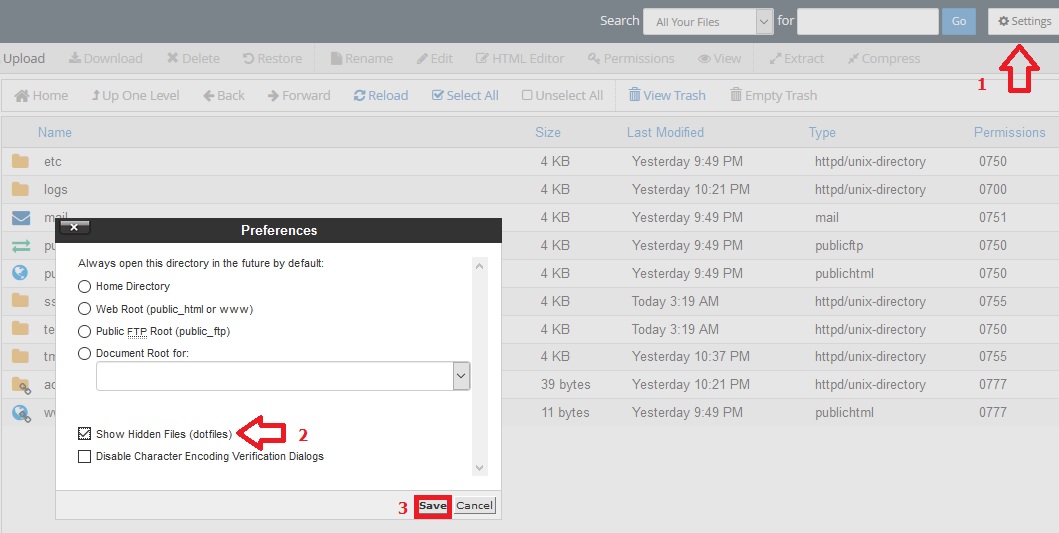The width and height of the screenshot is (1059, 533).
Task: Click the mail type cell
Action: click(x=827, y=218)
